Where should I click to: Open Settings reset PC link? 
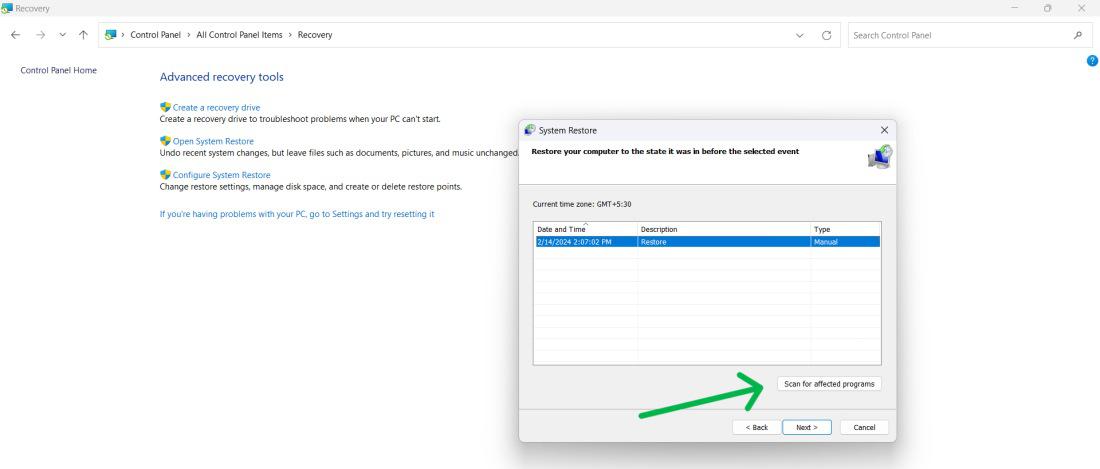point(297,214)
